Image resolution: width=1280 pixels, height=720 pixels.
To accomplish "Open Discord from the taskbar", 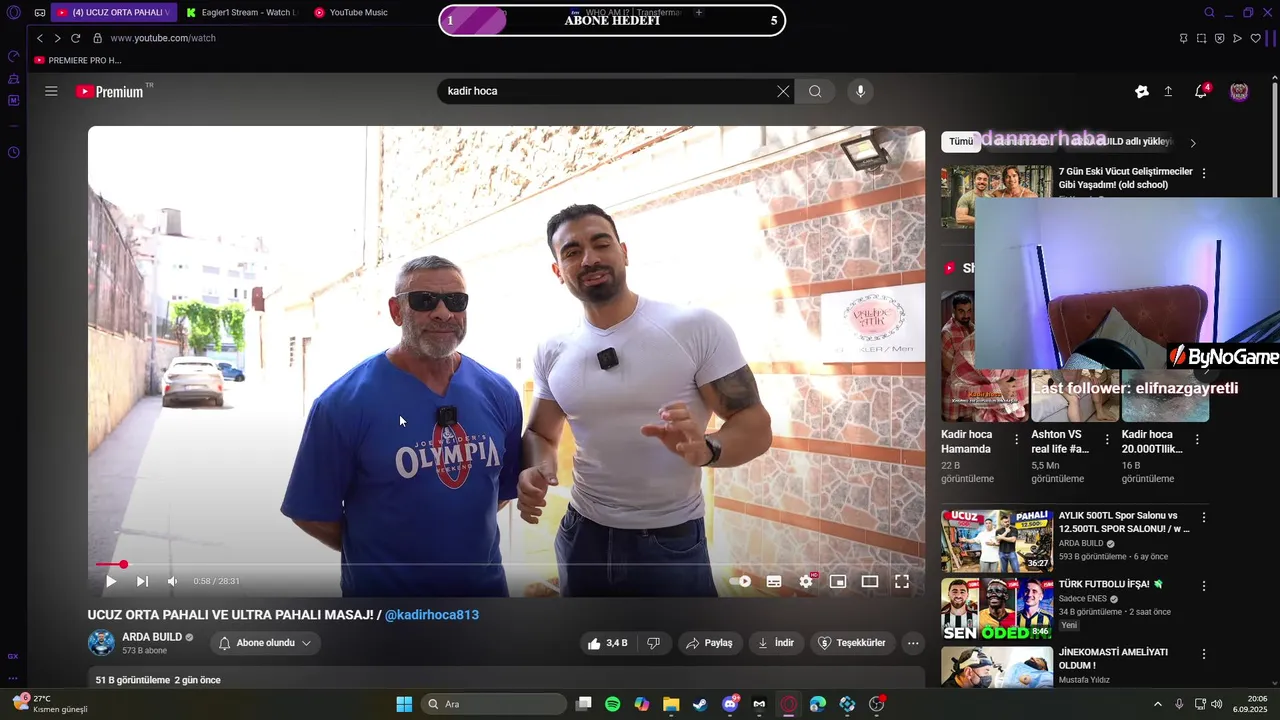I will click(730, 704).
